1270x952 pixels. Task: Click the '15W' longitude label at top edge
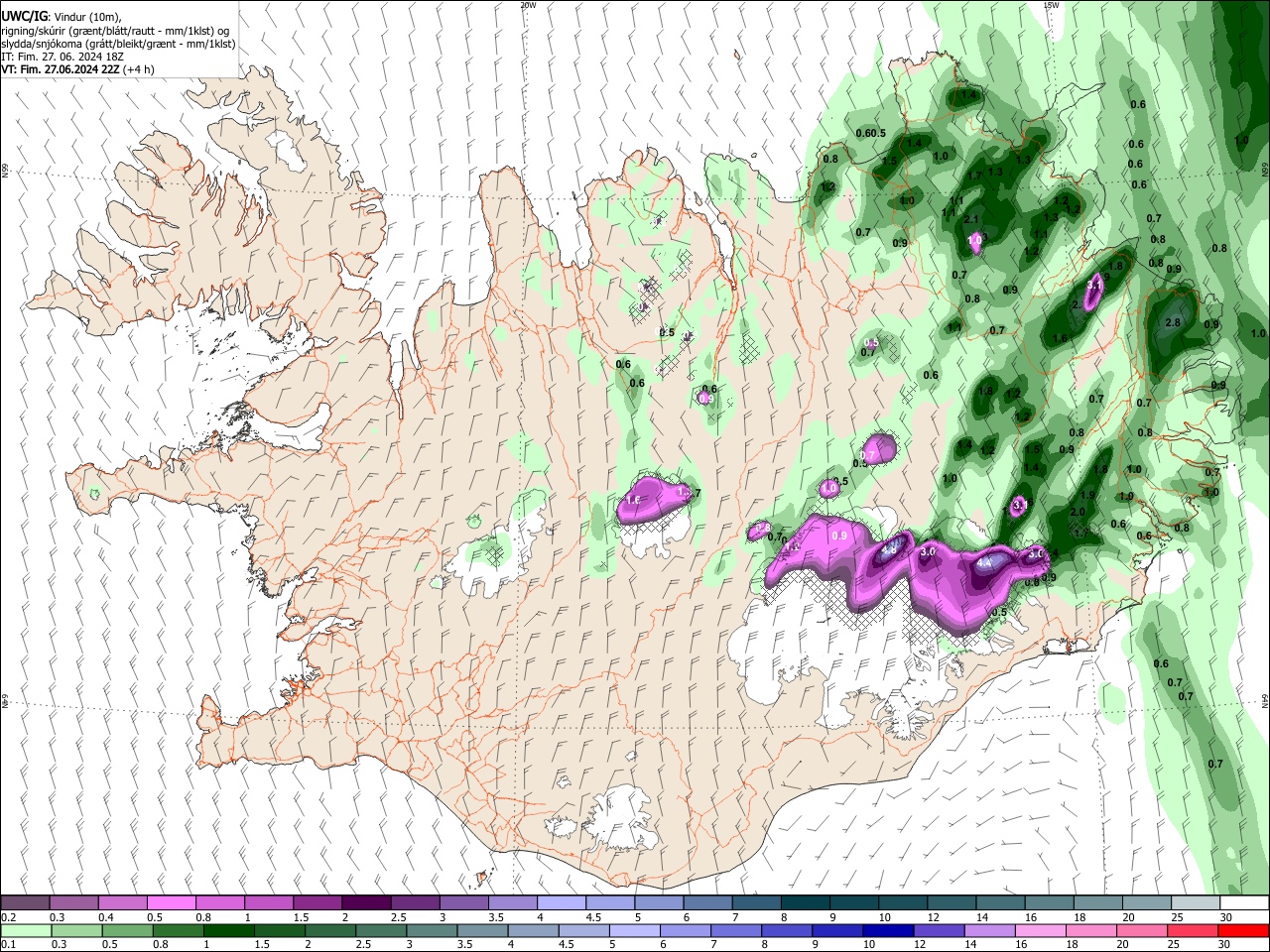[x=1051, y=5]
